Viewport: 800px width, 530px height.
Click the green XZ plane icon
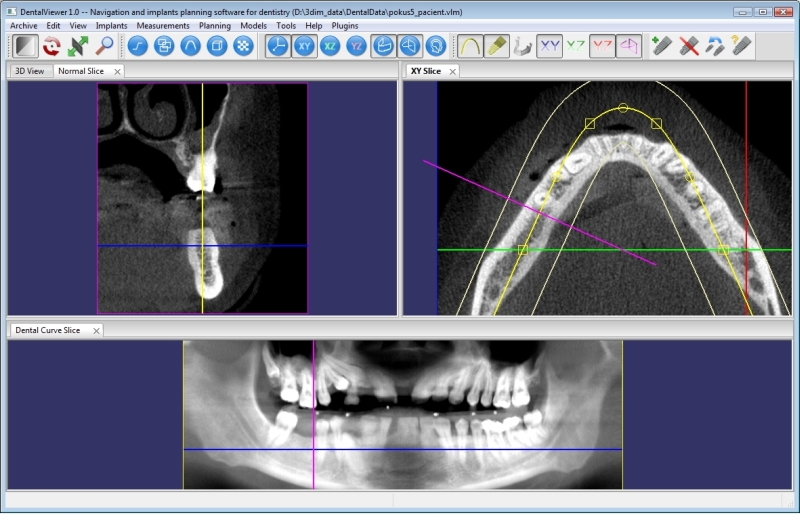576,46
